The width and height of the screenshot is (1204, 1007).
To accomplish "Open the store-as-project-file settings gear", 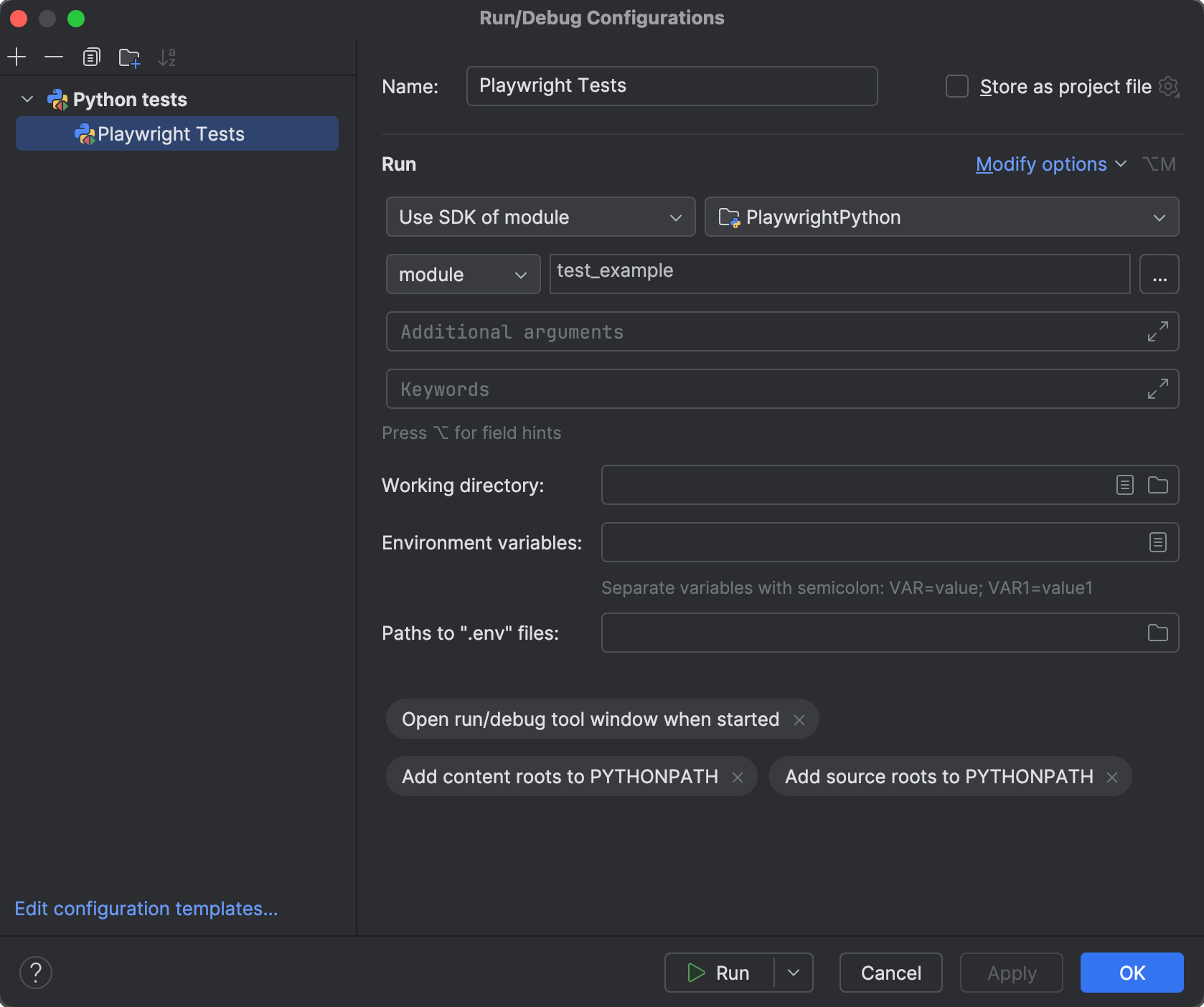I will pos(1170,86).
